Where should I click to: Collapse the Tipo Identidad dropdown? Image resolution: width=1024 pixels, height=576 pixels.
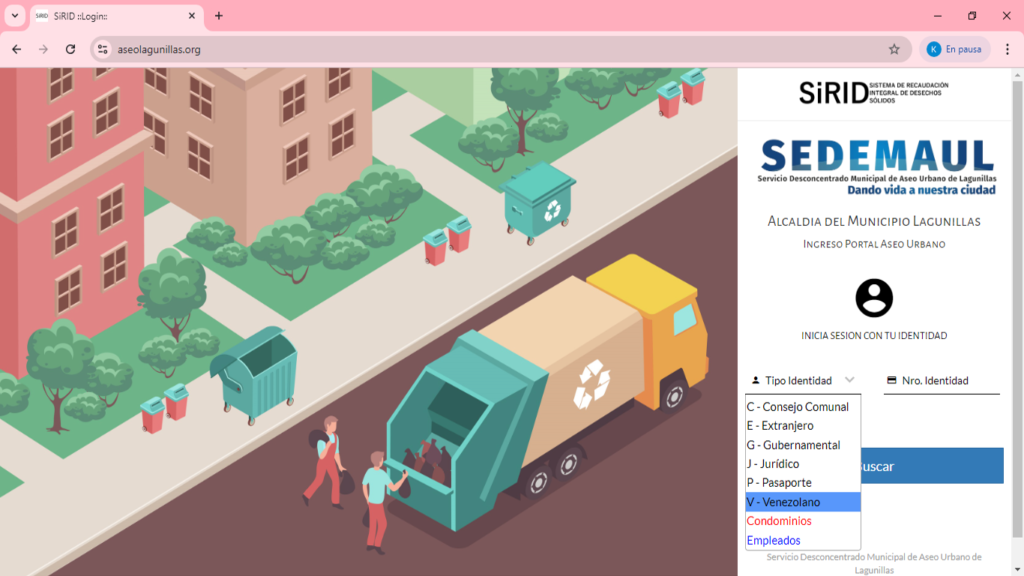click(803, 380)
